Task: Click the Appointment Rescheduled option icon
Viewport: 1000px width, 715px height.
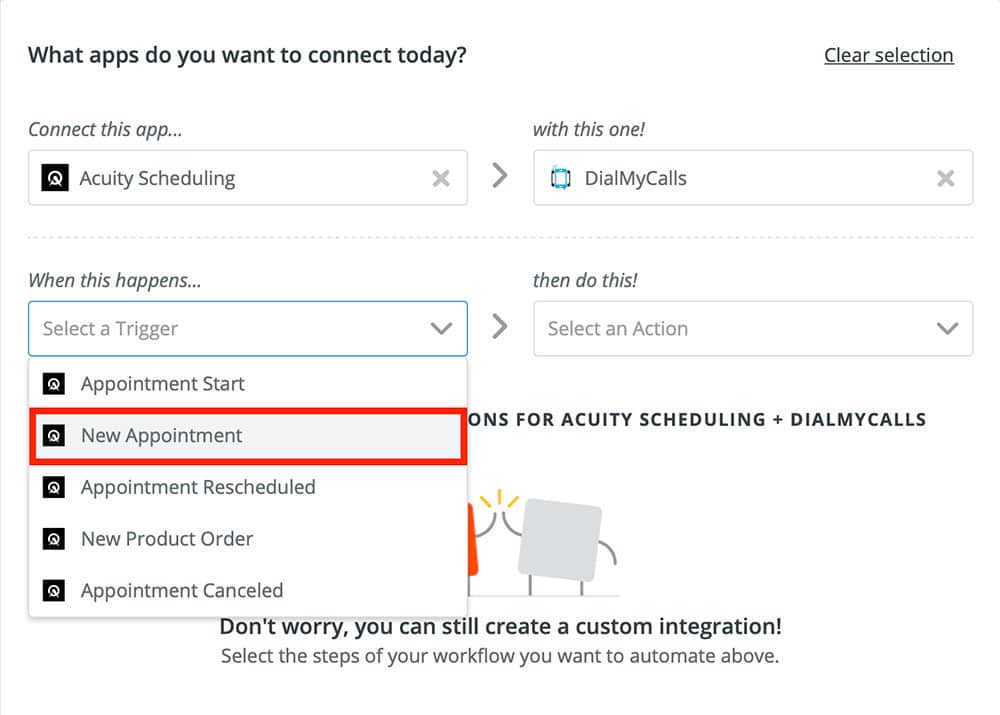Action: point(54,488)
